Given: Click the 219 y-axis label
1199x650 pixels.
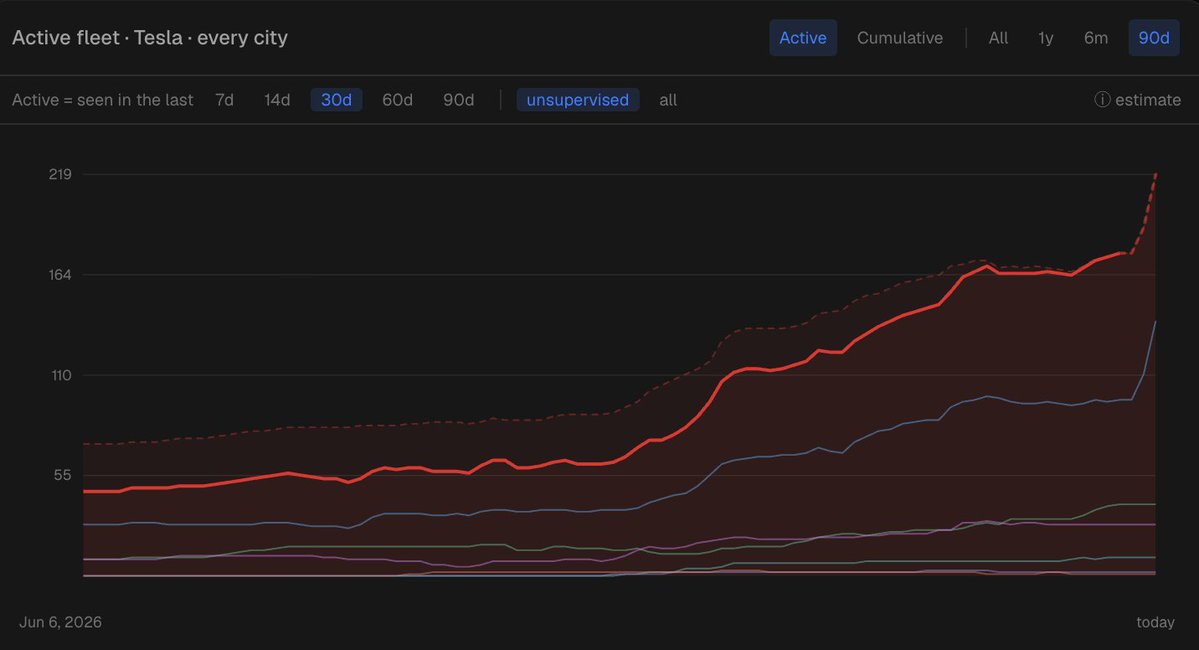Looking at the screenshot, I should (60, 174).
